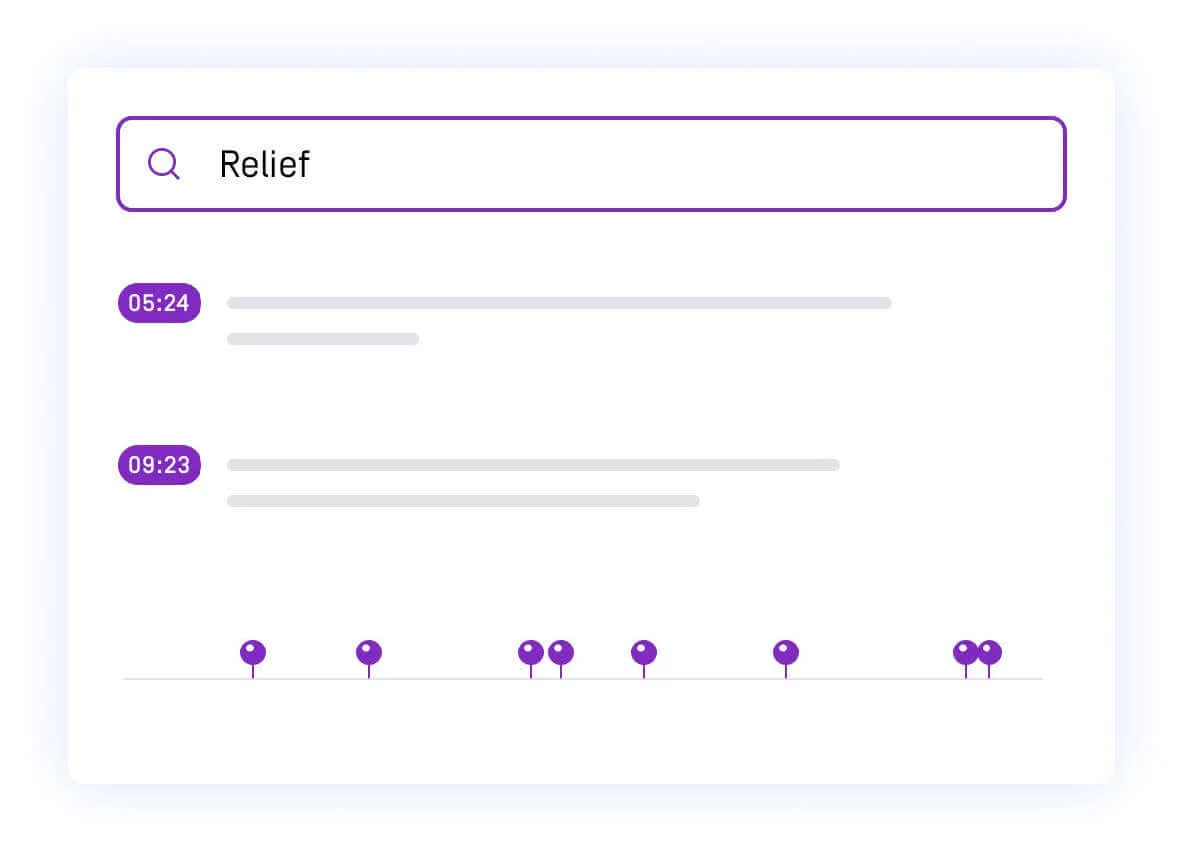Viewport: 1183px width, 852px height.
Task: Jump to the 05:24 timestamp badge
Action: (159, 303)
